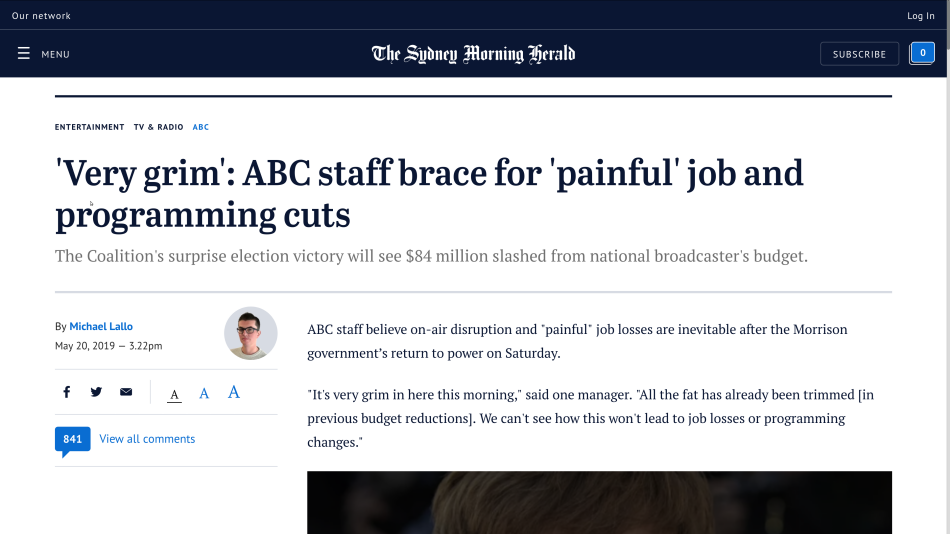The height and width of the screenshot is (534, 950).
Task: Click the quote paragraph 'It's very grim'
Action: coord(591,418)
